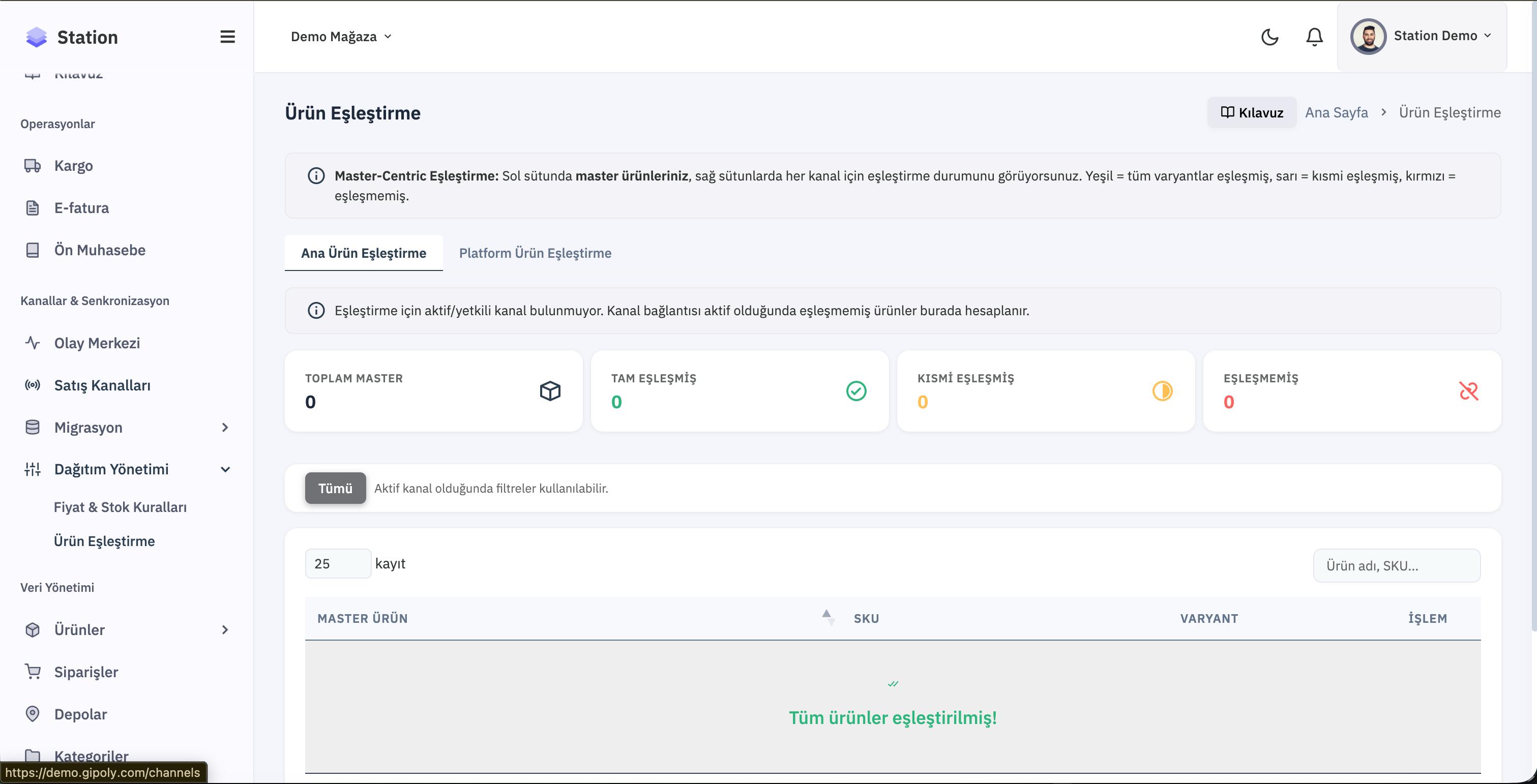
Task: Click the EŞLEŞMEMİŞ stat card
Action: tap(1351, 391)
